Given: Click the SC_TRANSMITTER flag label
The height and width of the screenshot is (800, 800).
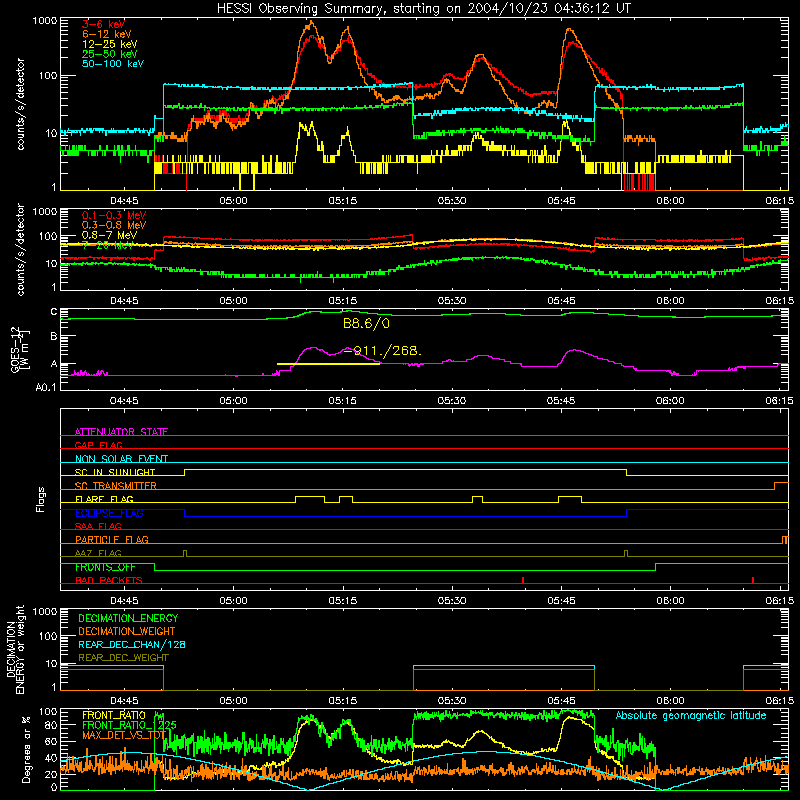Looking at the screenshot, I should point(116,486).
